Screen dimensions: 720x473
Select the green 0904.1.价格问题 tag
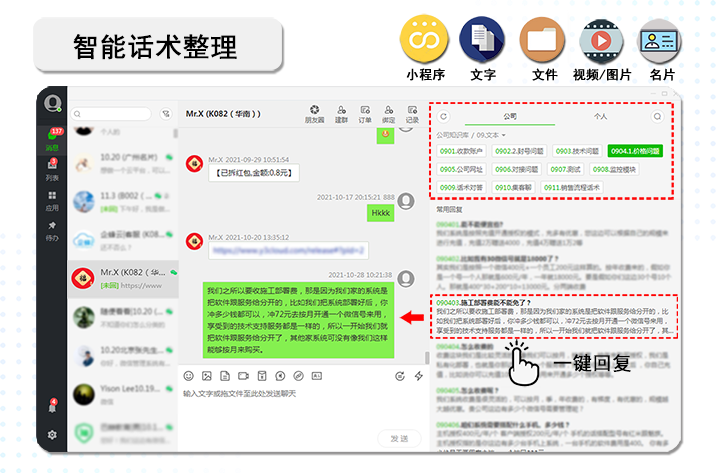coord(635,151)
